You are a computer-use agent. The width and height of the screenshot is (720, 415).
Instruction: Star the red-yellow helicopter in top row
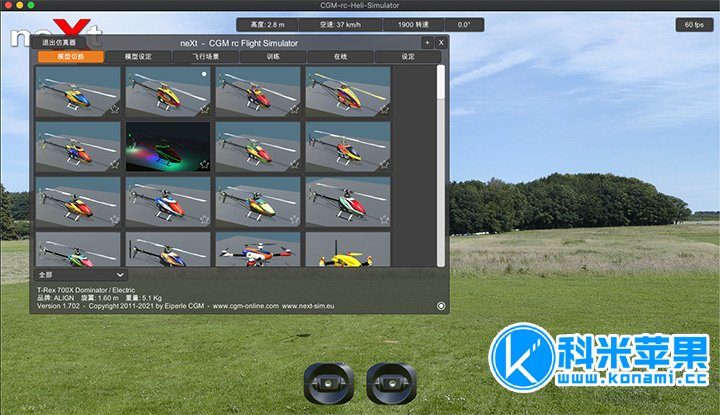coord(294,109)
